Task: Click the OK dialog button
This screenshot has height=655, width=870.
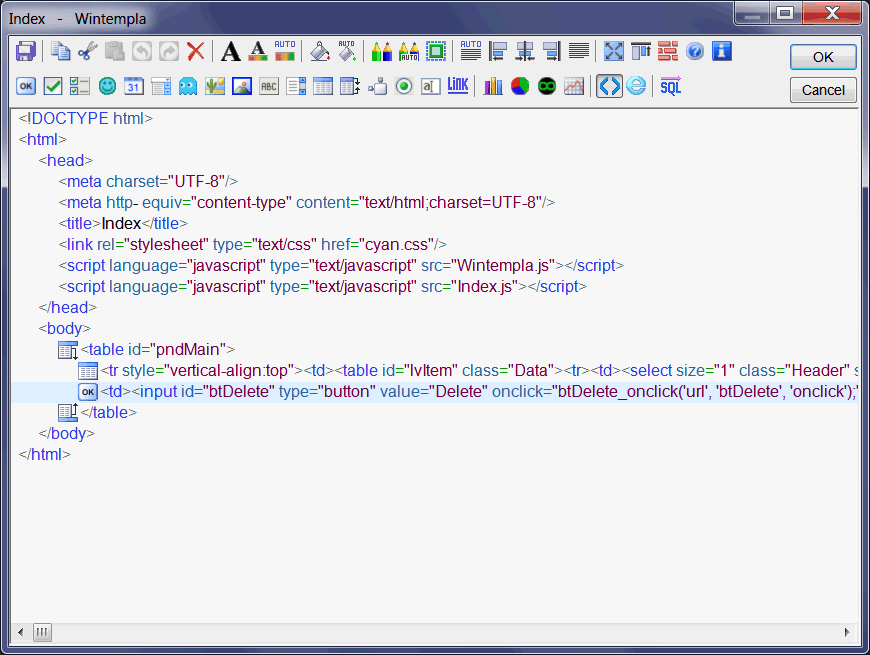Action: click(823, 57)
